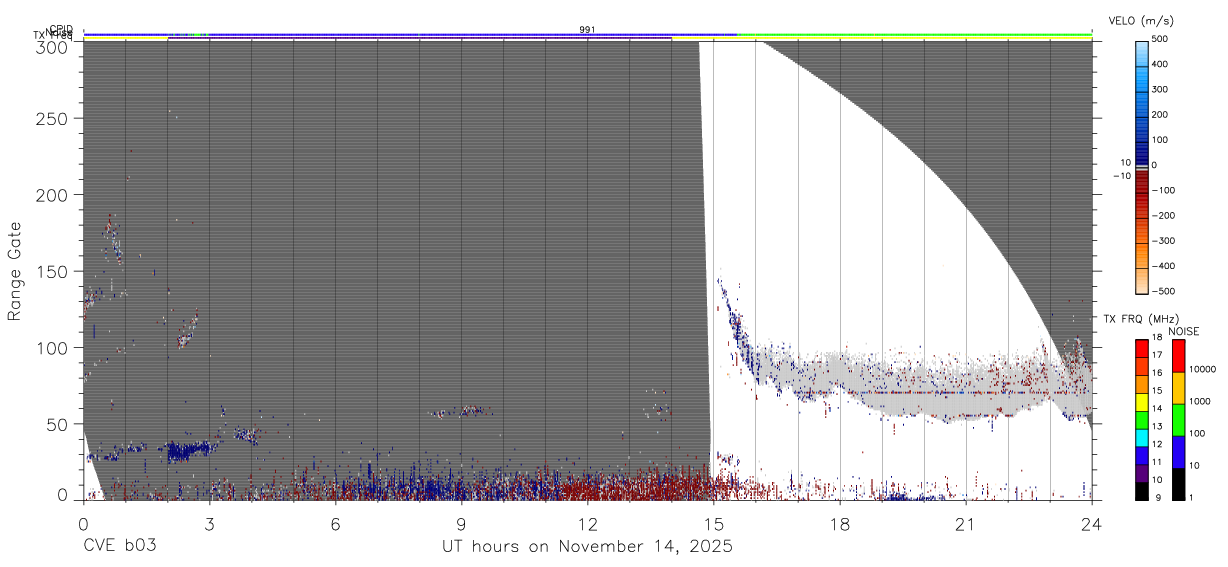Click the "15" hour tick on x-axis
This screenshot has width=1228, height=567.
[714, 523]
